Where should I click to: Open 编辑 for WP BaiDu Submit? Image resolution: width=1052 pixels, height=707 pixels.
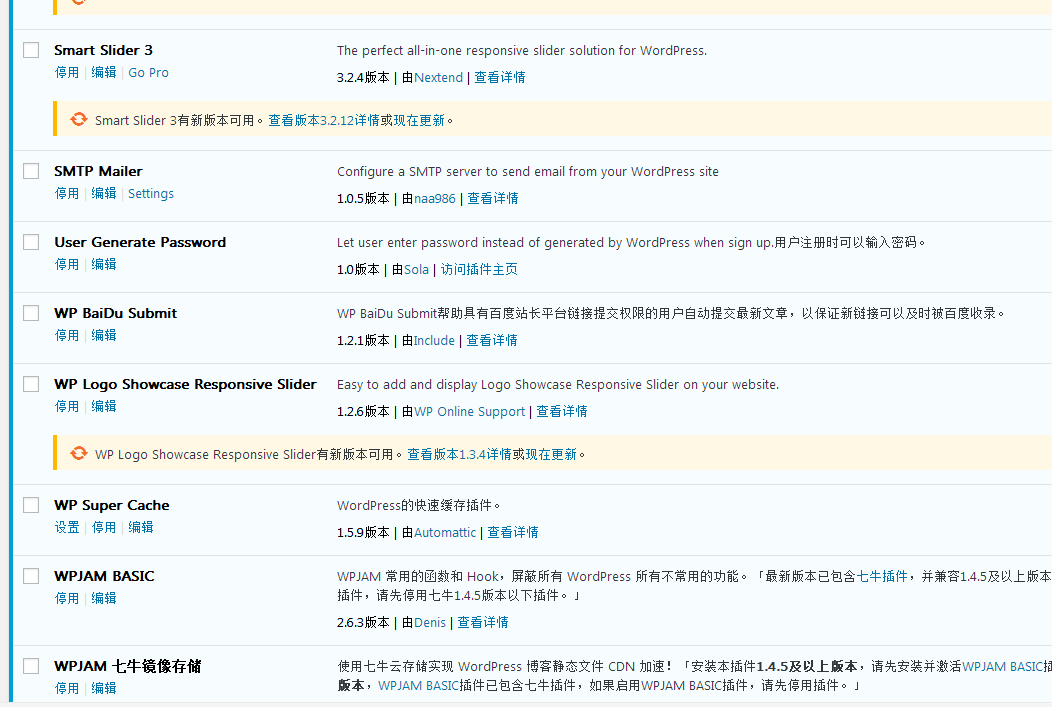pos(104,335)
